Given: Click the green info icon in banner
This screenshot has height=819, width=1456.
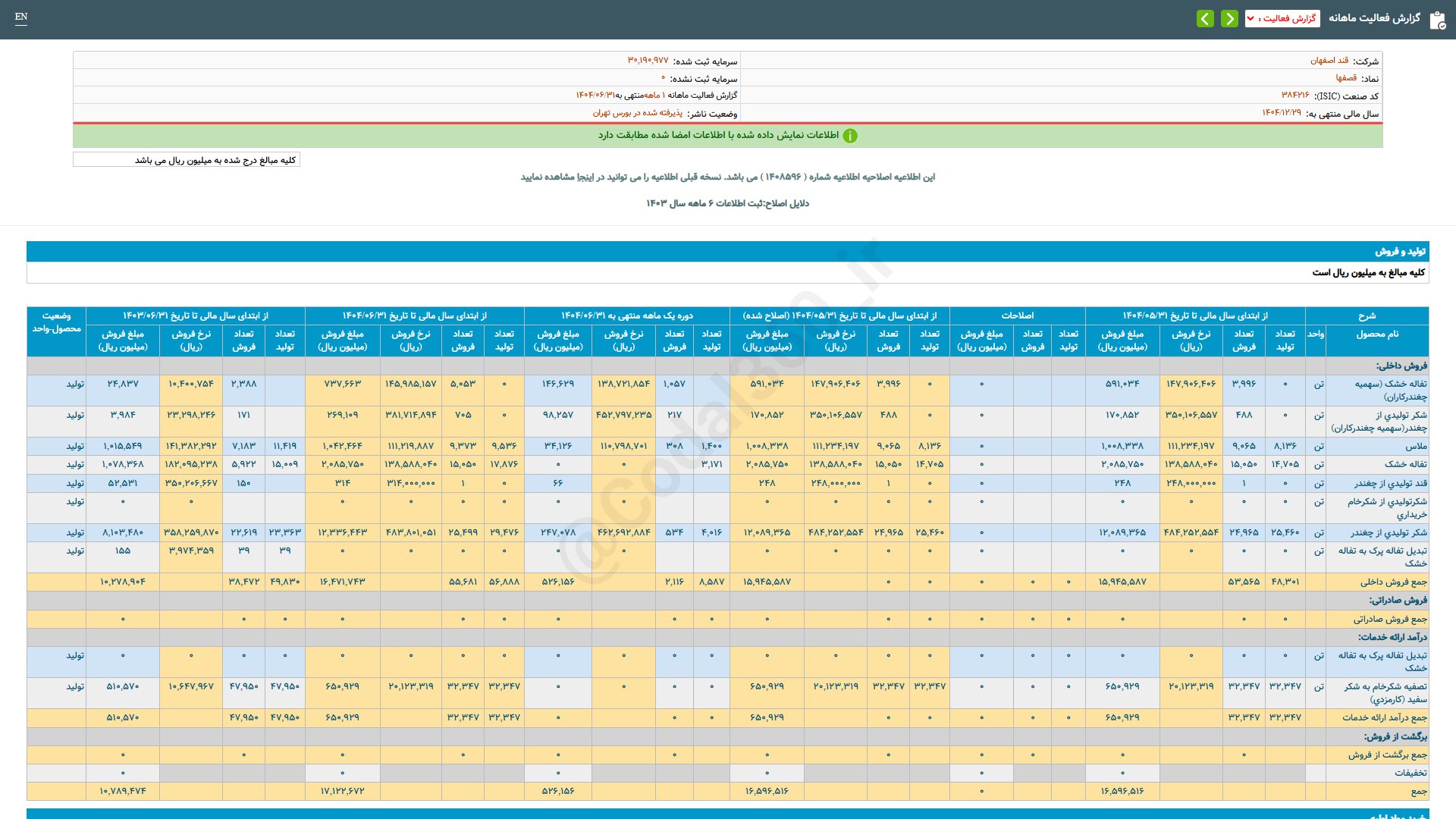Looking at the screenshot, I should click(x=850, y=136).
